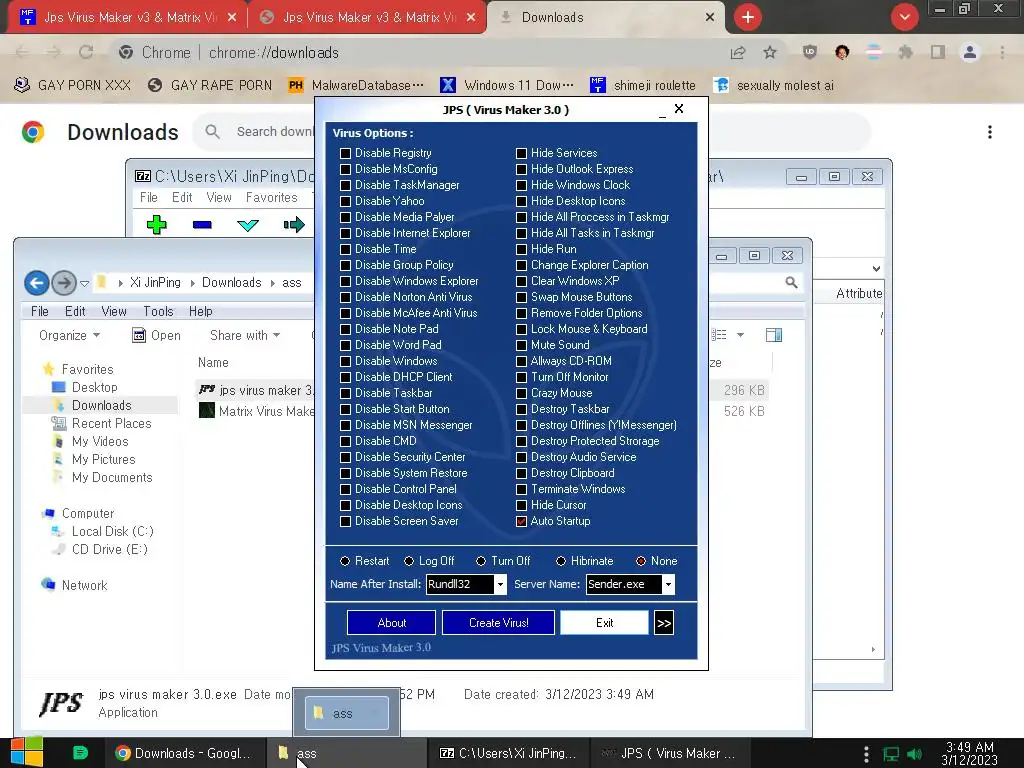Click Explorer's forward arrow button
This screenshot has height=768, width=1024.
(64, 283)
